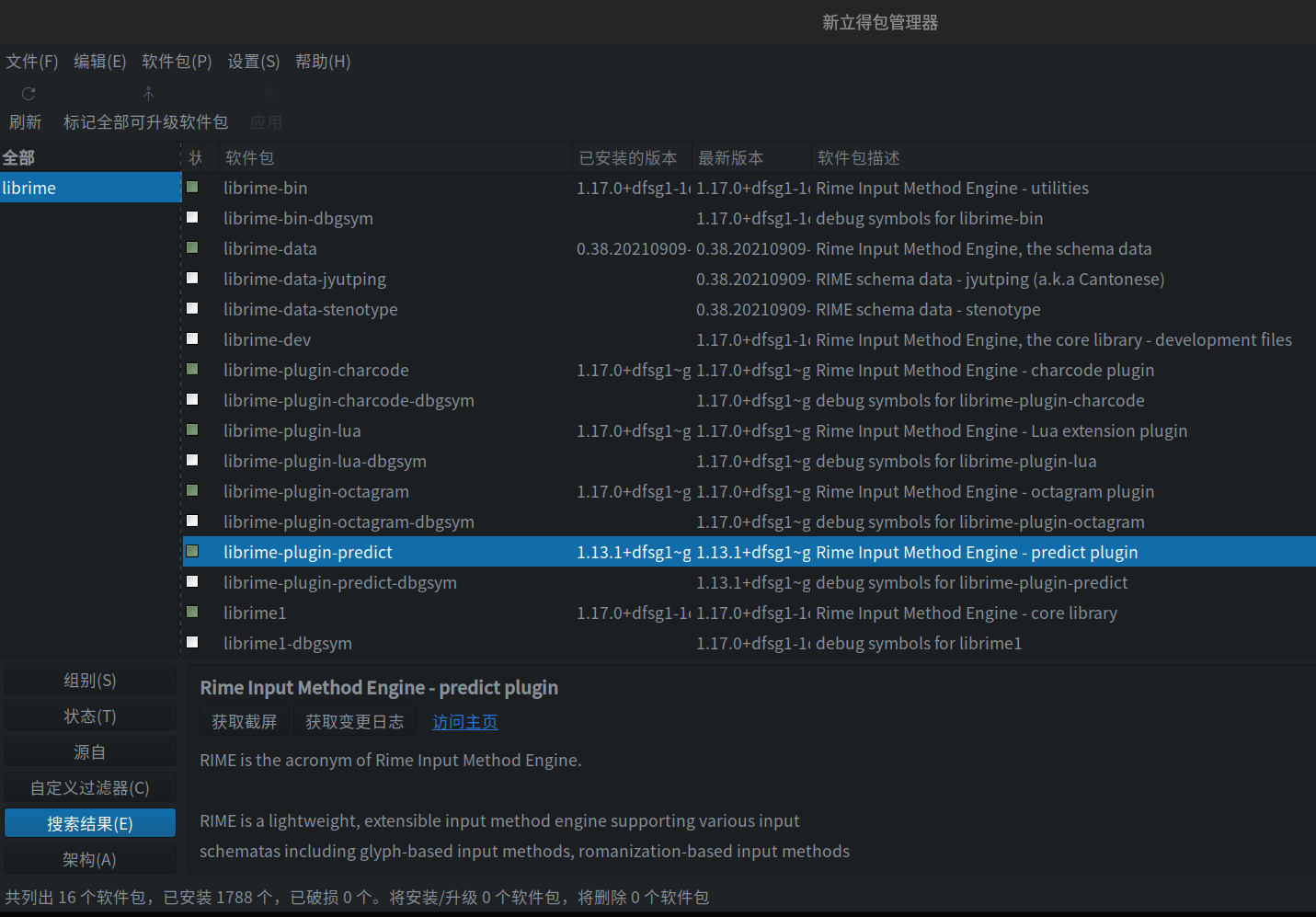Select the librime-plugin-predict-dbgsym package row
This screenshot has height=917, width=1316.
[750, 582]
